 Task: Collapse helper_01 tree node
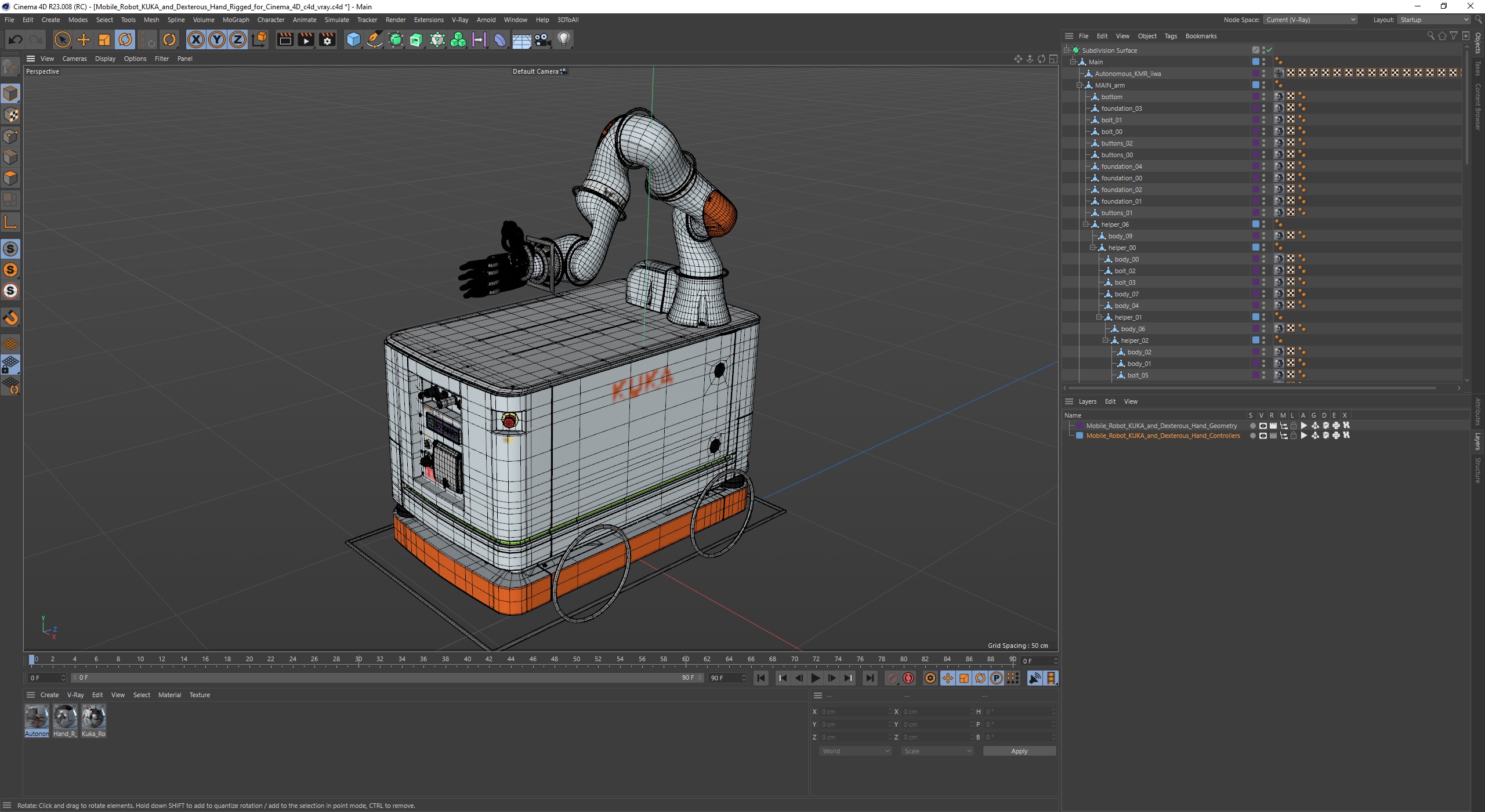(x=1099, y=317)
